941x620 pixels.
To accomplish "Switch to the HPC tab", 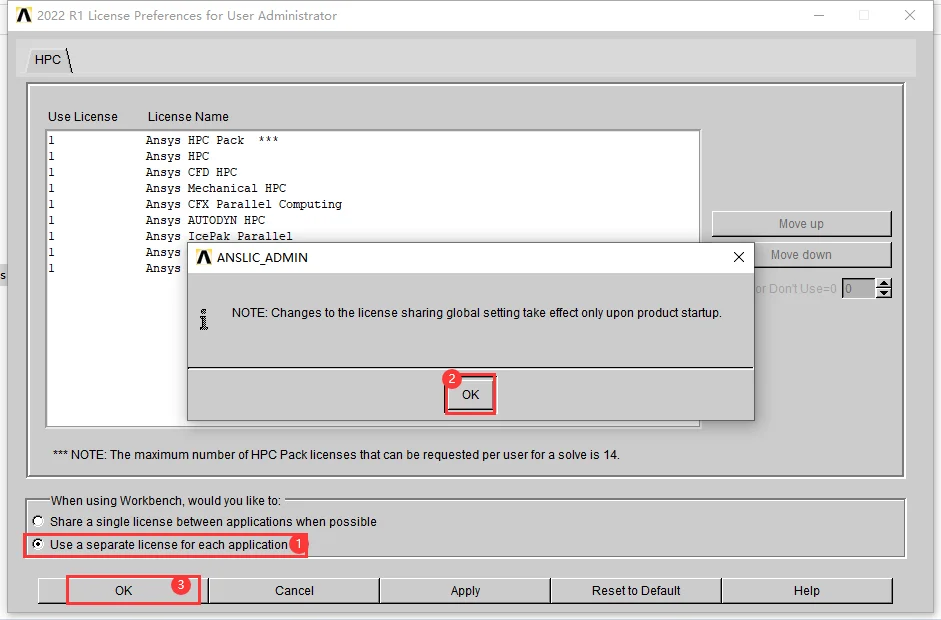I will coord(48,59).
